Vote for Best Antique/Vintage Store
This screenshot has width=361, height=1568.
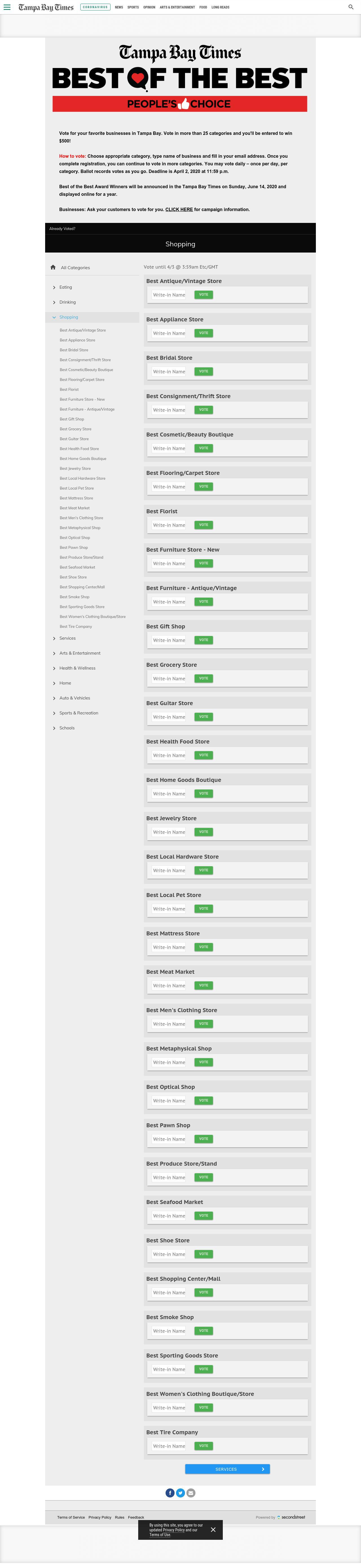click(203, 295)
